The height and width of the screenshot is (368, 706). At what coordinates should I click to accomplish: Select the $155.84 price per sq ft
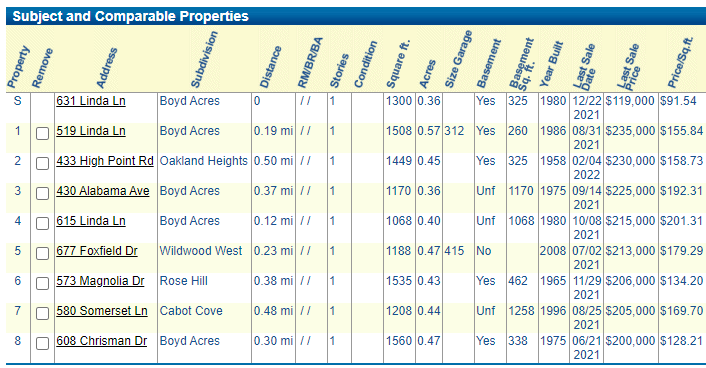(x=681, y=131)
